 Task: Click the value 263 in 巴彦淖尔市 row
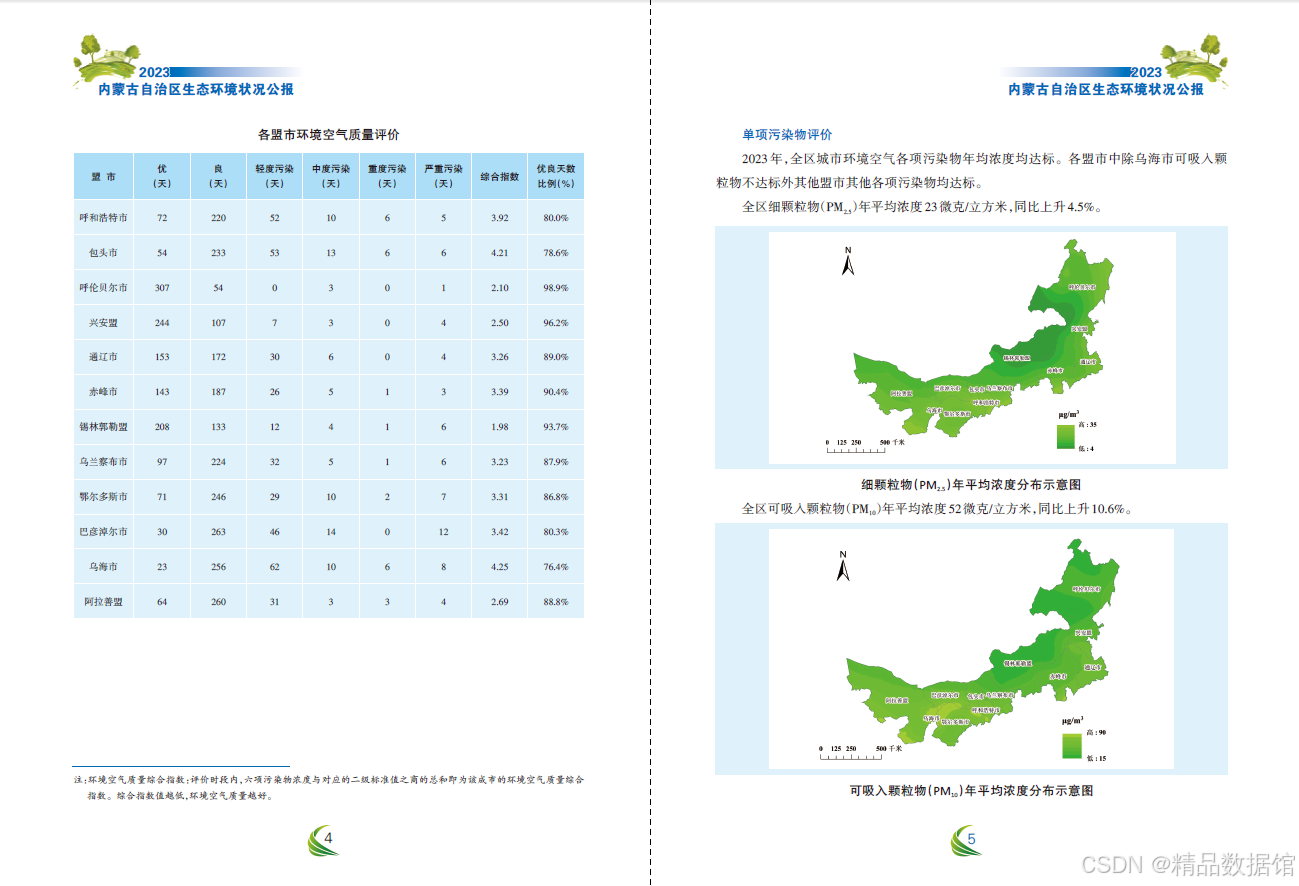click(x=218, y=532)
